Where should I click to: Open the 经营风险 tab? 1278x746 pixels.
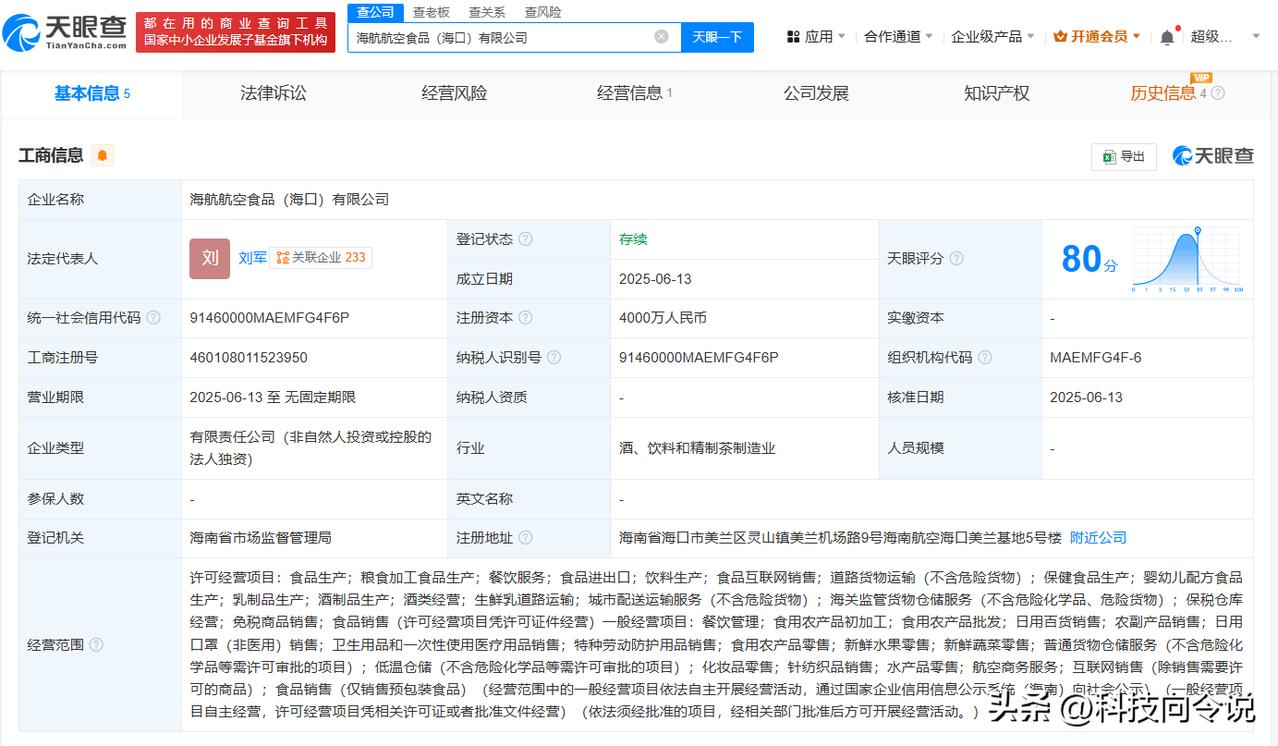point(454,93)
